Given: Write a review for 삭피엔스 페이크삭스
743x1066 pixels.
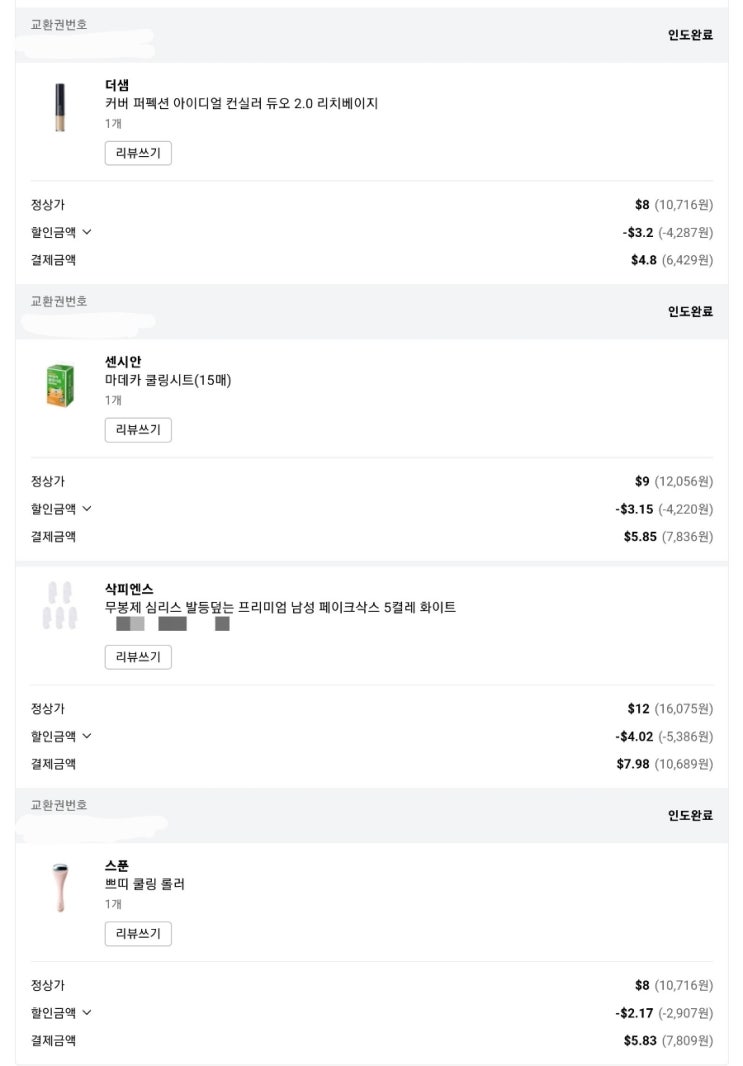Looking at the screenshot, I should (138, 657).
